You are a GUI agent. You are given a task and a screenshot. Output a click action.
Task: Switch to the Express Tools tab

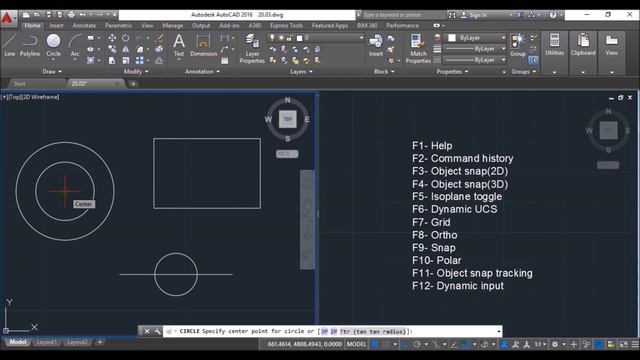click(x=286, y=26)
